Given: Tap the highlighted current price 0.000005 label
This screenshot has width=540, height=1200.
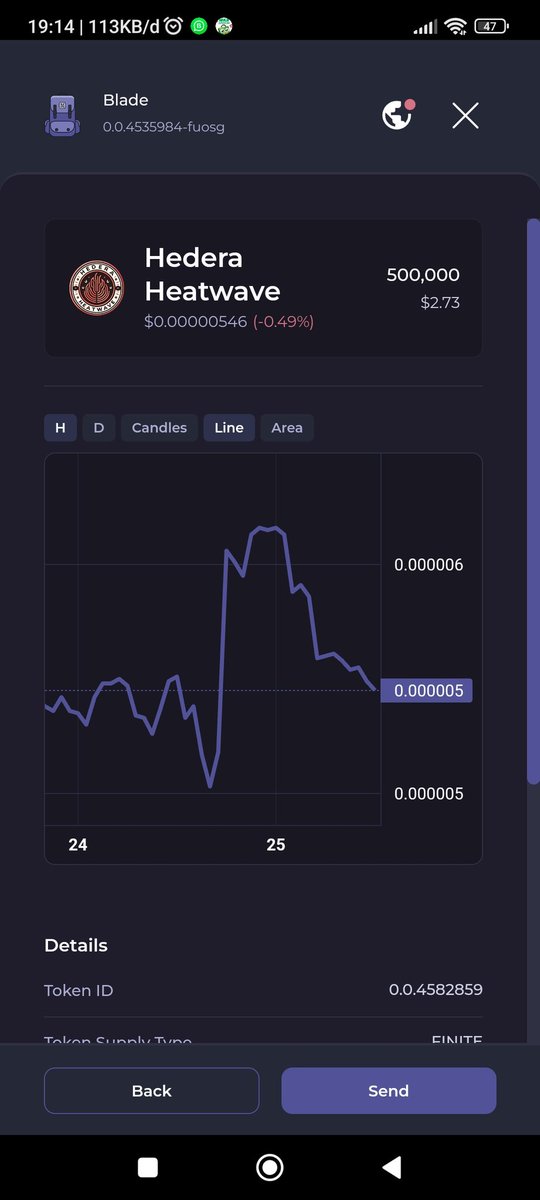Looking at the screenshot, I should [427, 690].
